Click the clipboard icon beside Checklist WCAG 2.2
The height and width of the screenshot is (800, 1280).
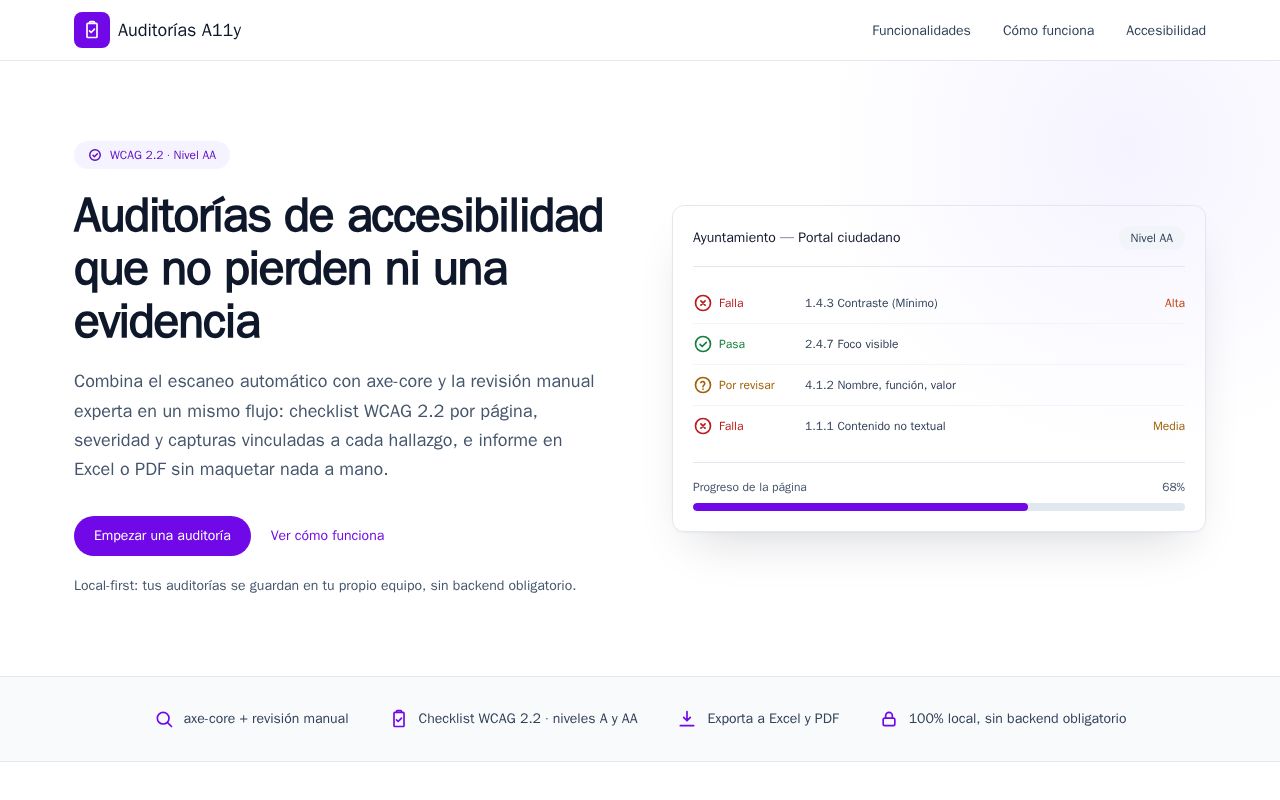coord(399,719)
